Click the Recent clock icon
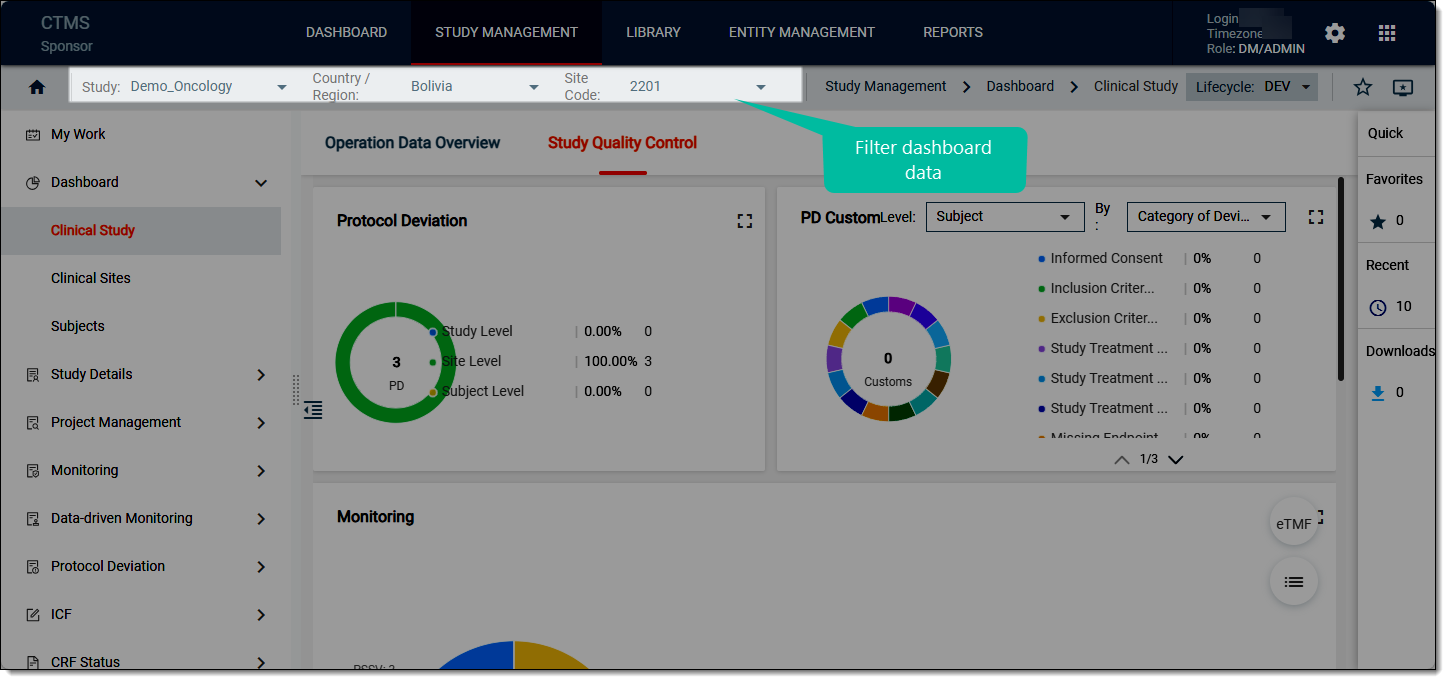This screenshot has height=682, width=1448. [1378, 307]
